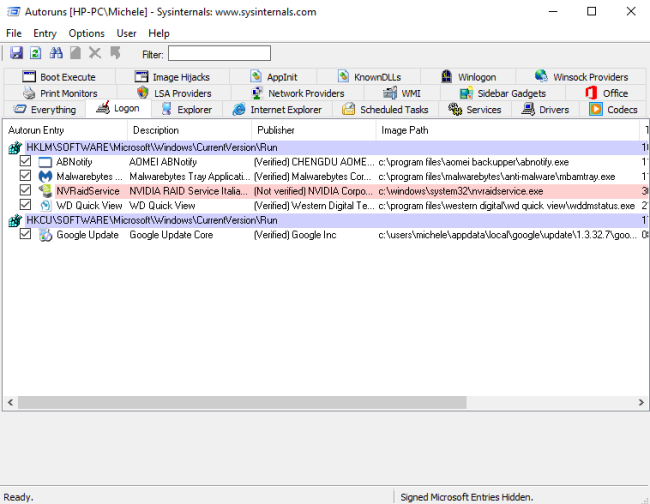Screen dimensions: 650x504
Task: Click the HKCU Run registry key icon
Action: pyautogui.click(x=15, y=220)
